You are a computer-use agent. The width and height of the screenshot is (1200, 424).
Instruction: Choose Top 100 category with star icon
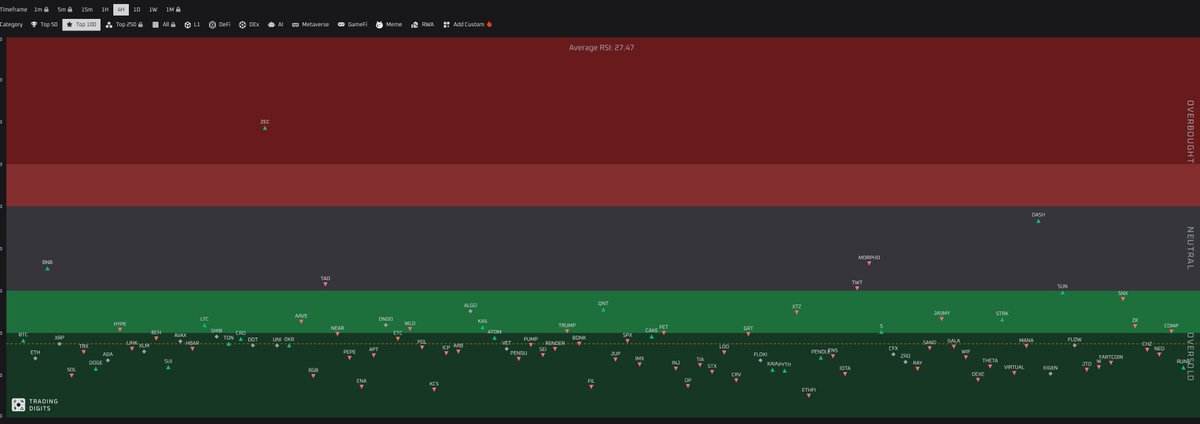81,24
